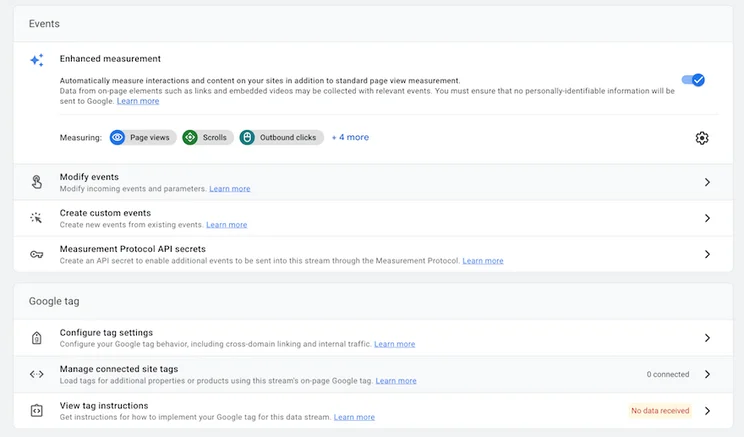This screenshot has width=744, height=437.
Task: Select the Scrolls chip label
Action: click(x=214, y=138)
